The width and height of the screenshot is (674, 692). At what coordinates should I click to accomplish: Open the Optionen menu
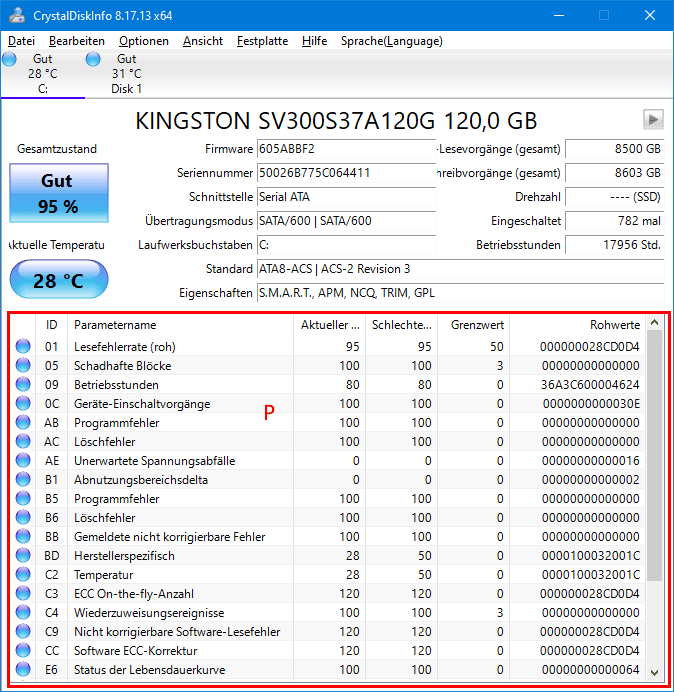[144, 41]
